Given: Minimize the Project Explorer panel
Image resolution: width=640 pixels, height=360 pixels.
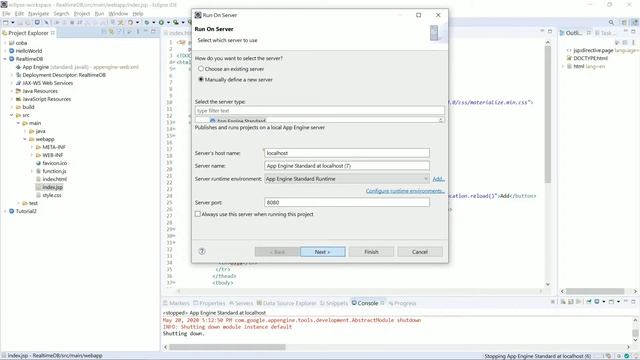Looking at the screenshot, I should (x=146, y=31).
